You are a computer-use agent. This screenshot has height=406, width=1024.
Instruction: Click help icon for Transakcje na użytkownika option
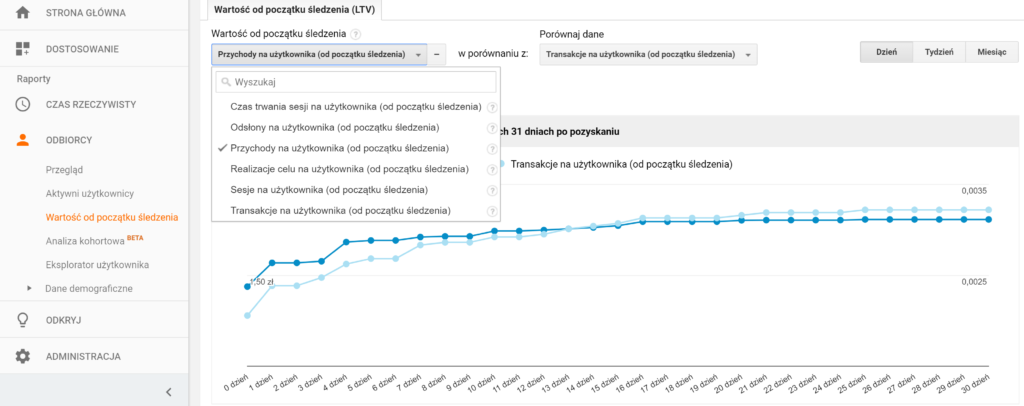492,211
